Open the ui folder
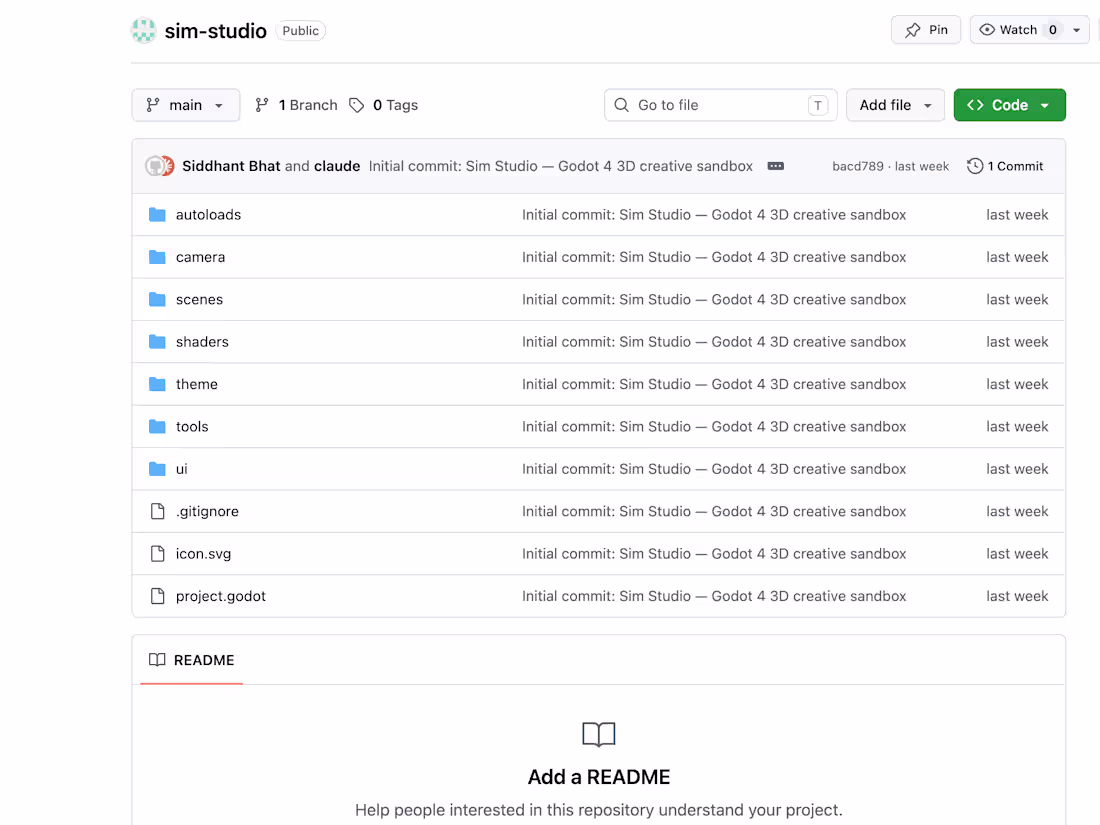 [x=182, y=469]
